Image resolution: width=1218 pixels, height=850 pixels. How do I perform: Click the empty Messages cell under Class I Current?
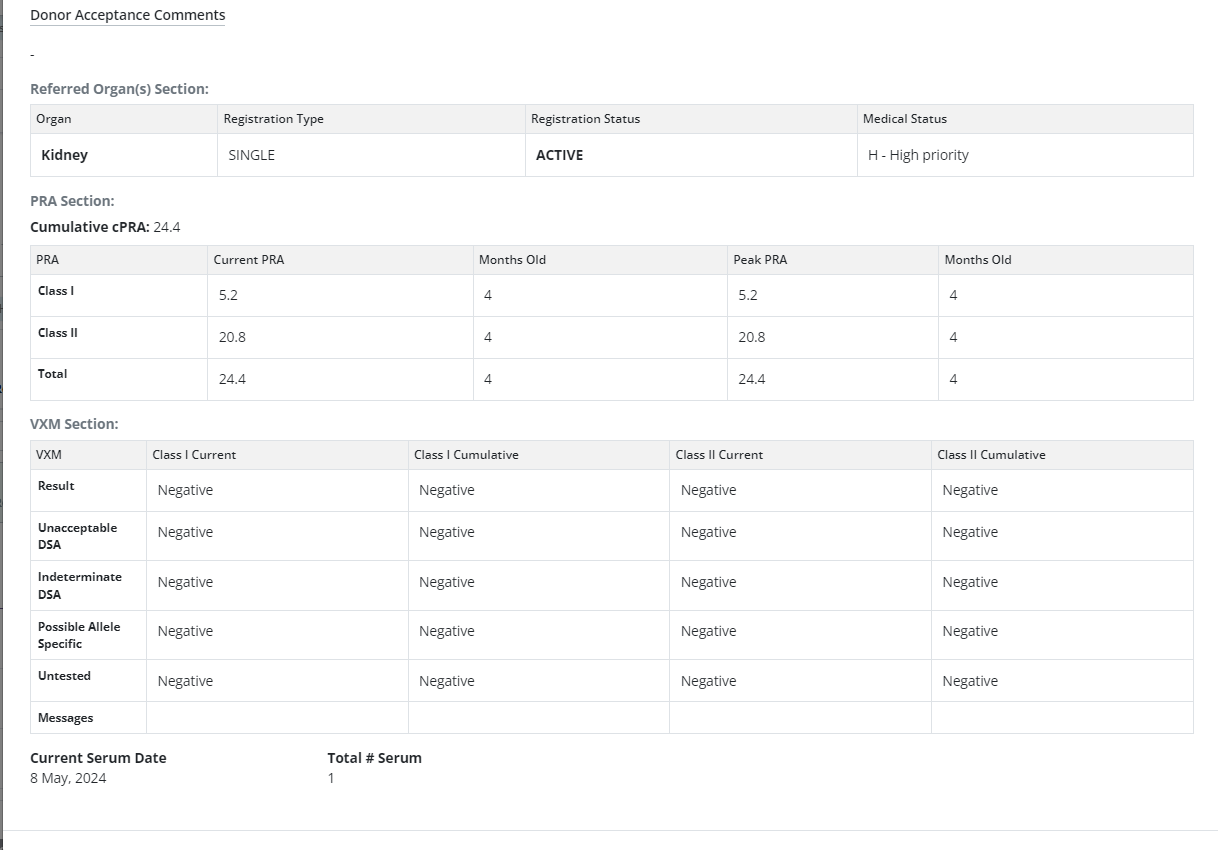pos(277,718)
